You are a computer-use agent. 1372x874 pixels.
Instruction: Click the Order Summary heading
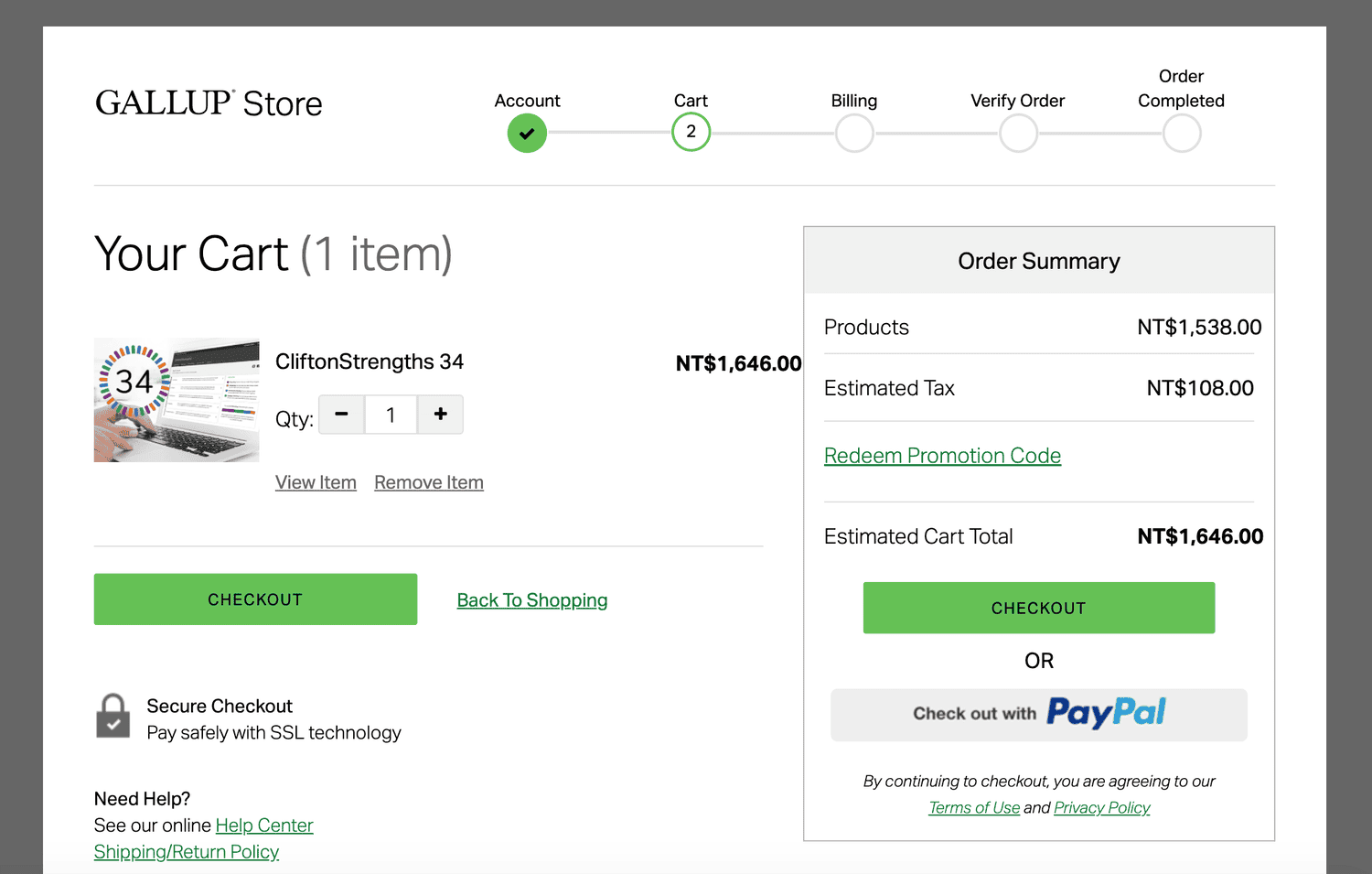click(x=1039, y=261)
